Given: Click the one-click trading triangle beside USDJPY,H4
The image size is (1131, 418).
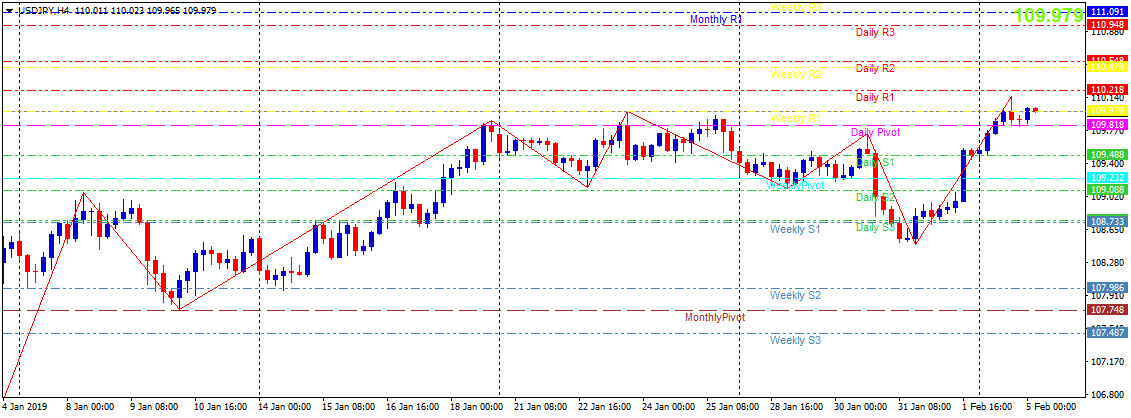Looking at the screenshot, I should pyautogui.click(x=9, y=10).
